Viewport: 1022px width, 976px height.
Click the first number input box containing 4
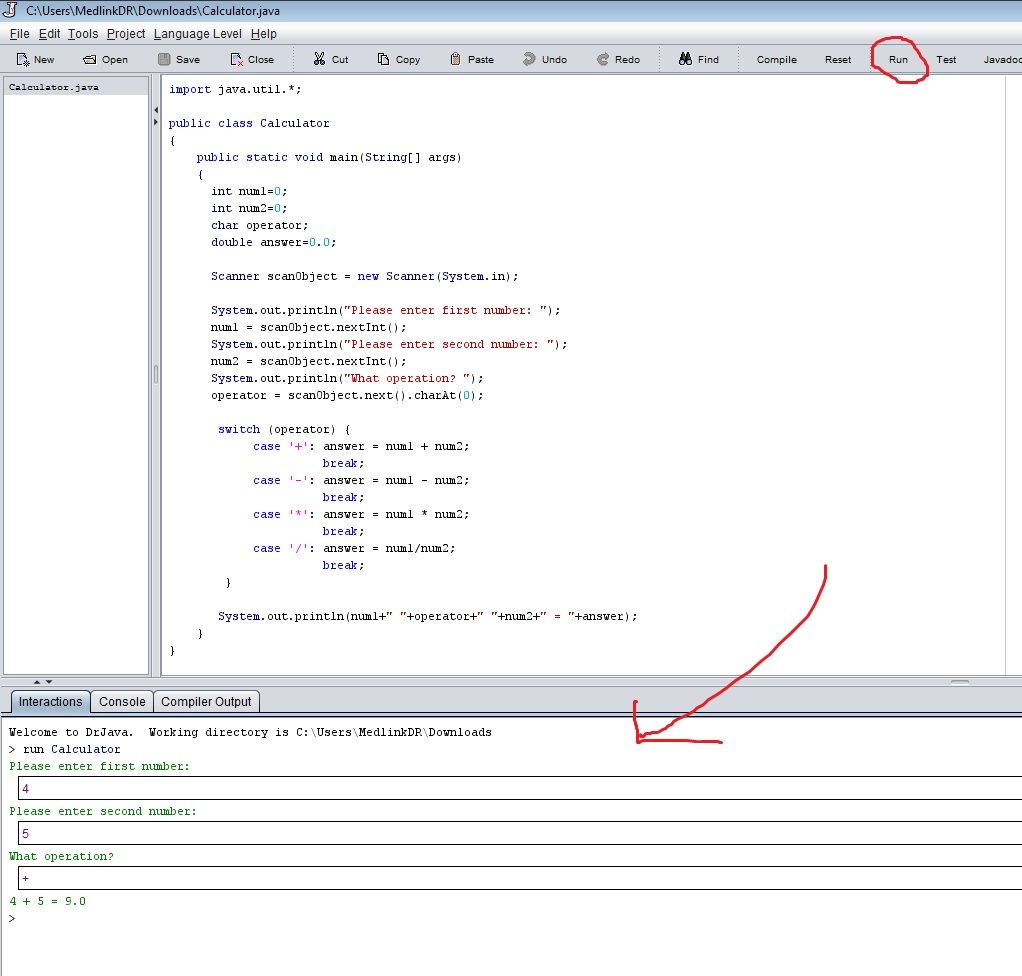[x=520, y=788]
